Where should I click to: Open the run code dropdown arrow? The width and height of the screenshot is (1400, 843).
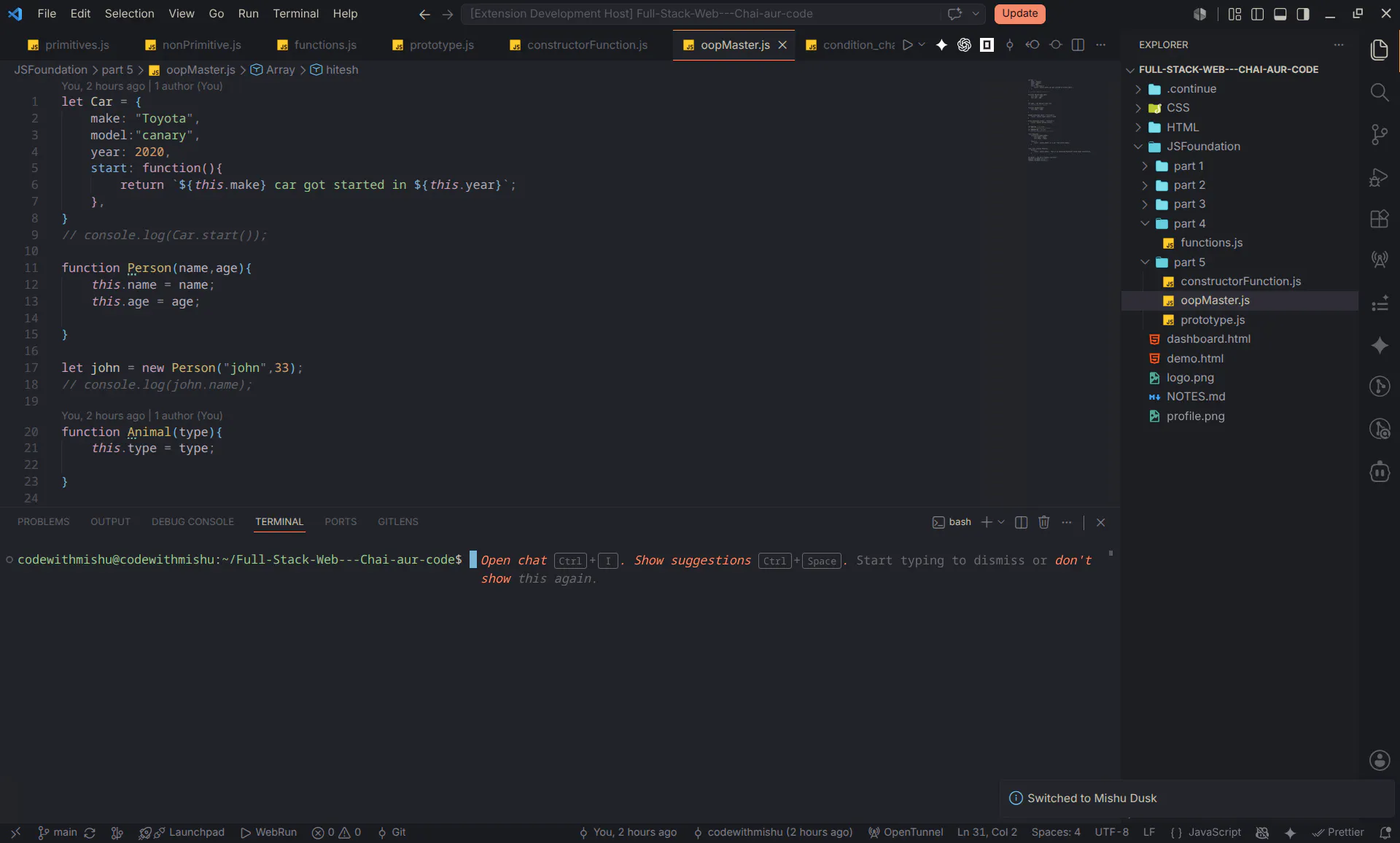[x=922, y=44]
